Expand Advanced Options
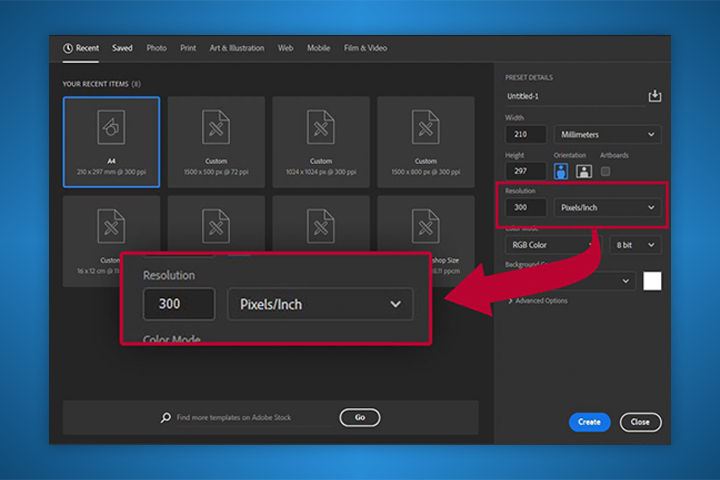The width and height of the screenshot is (720, 480). coord(538,301)
